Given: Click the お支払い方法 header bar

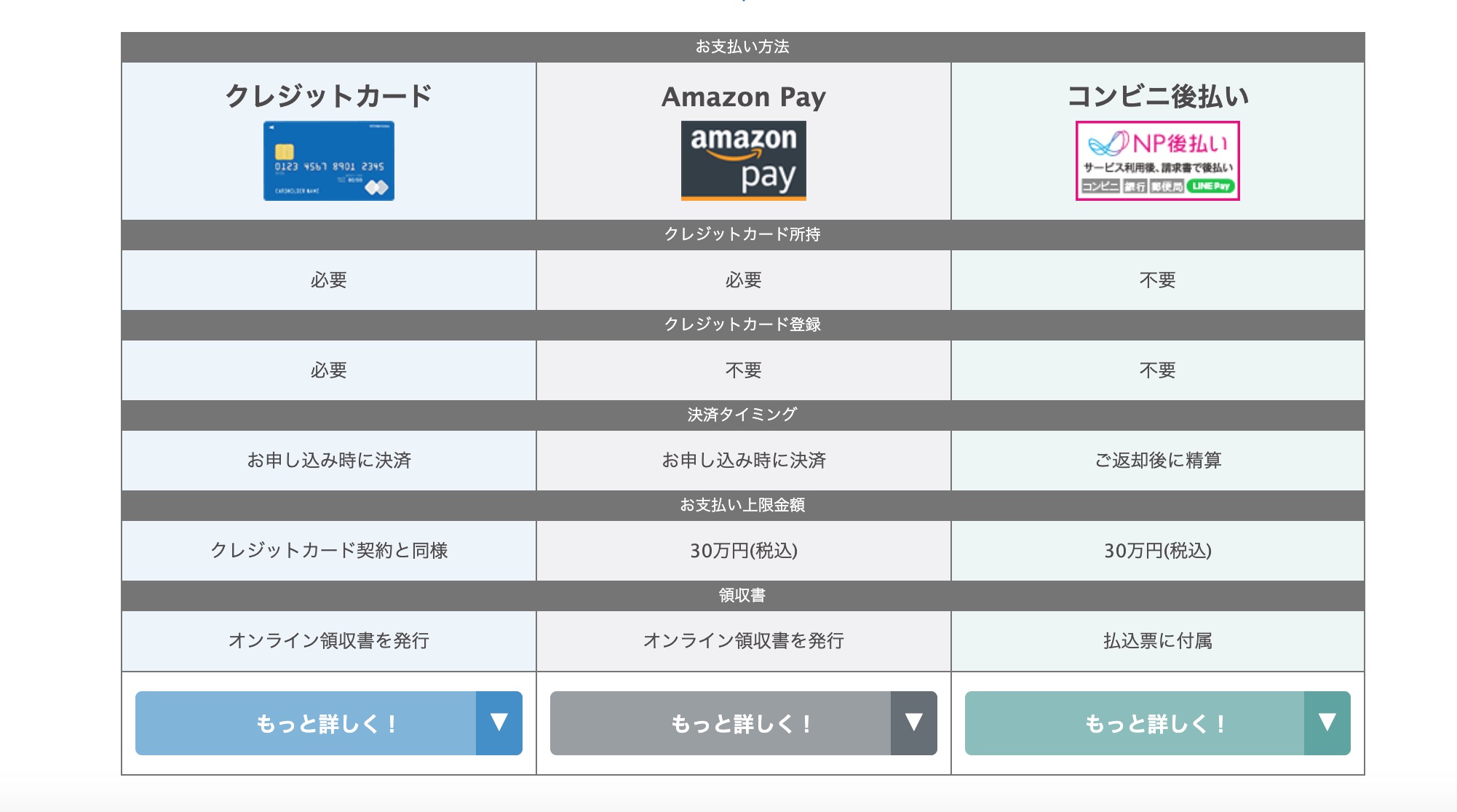Looking at the screenshot, I should (x=742, y=47).
